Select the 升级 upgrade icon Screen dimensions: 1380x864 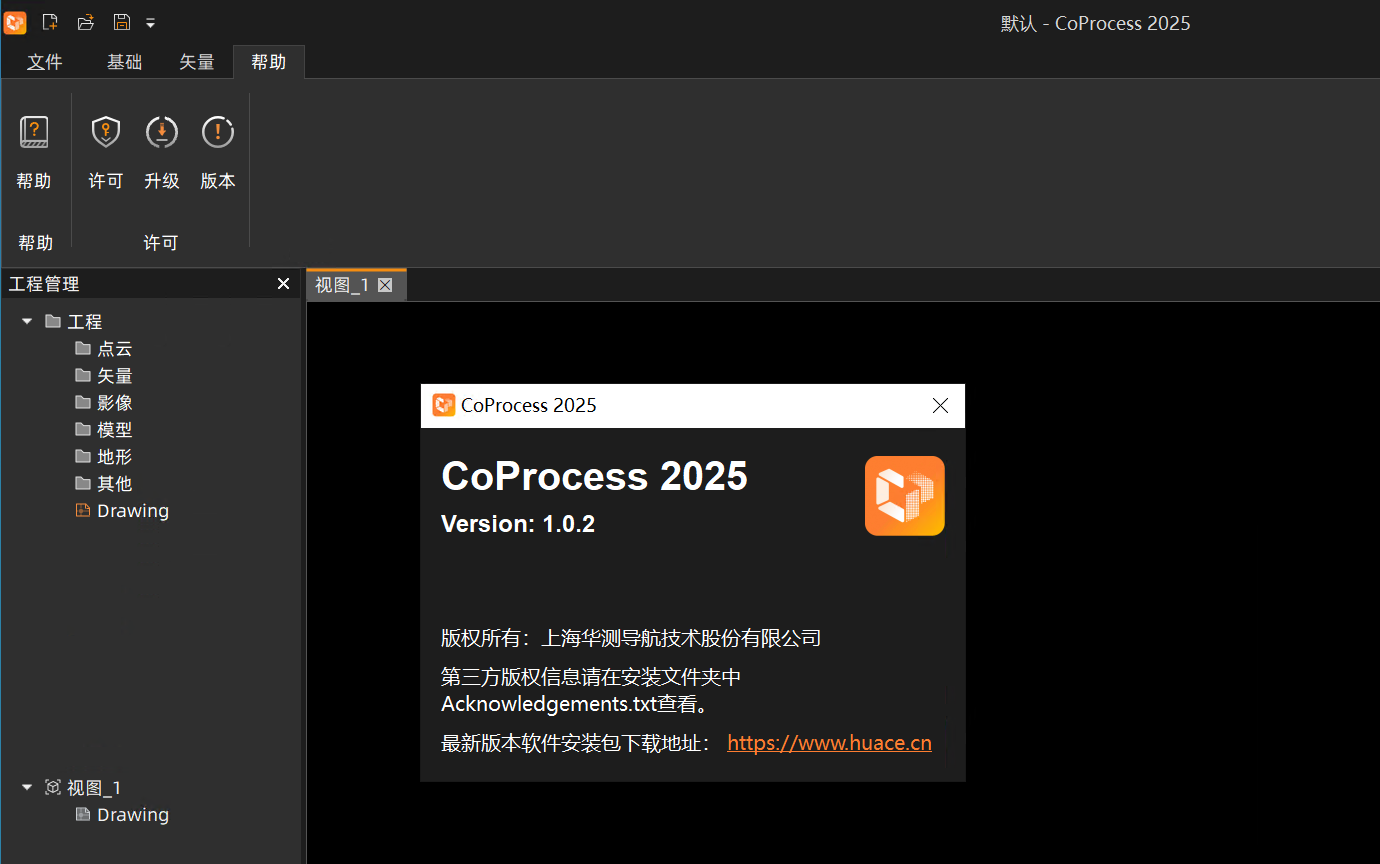161,131
